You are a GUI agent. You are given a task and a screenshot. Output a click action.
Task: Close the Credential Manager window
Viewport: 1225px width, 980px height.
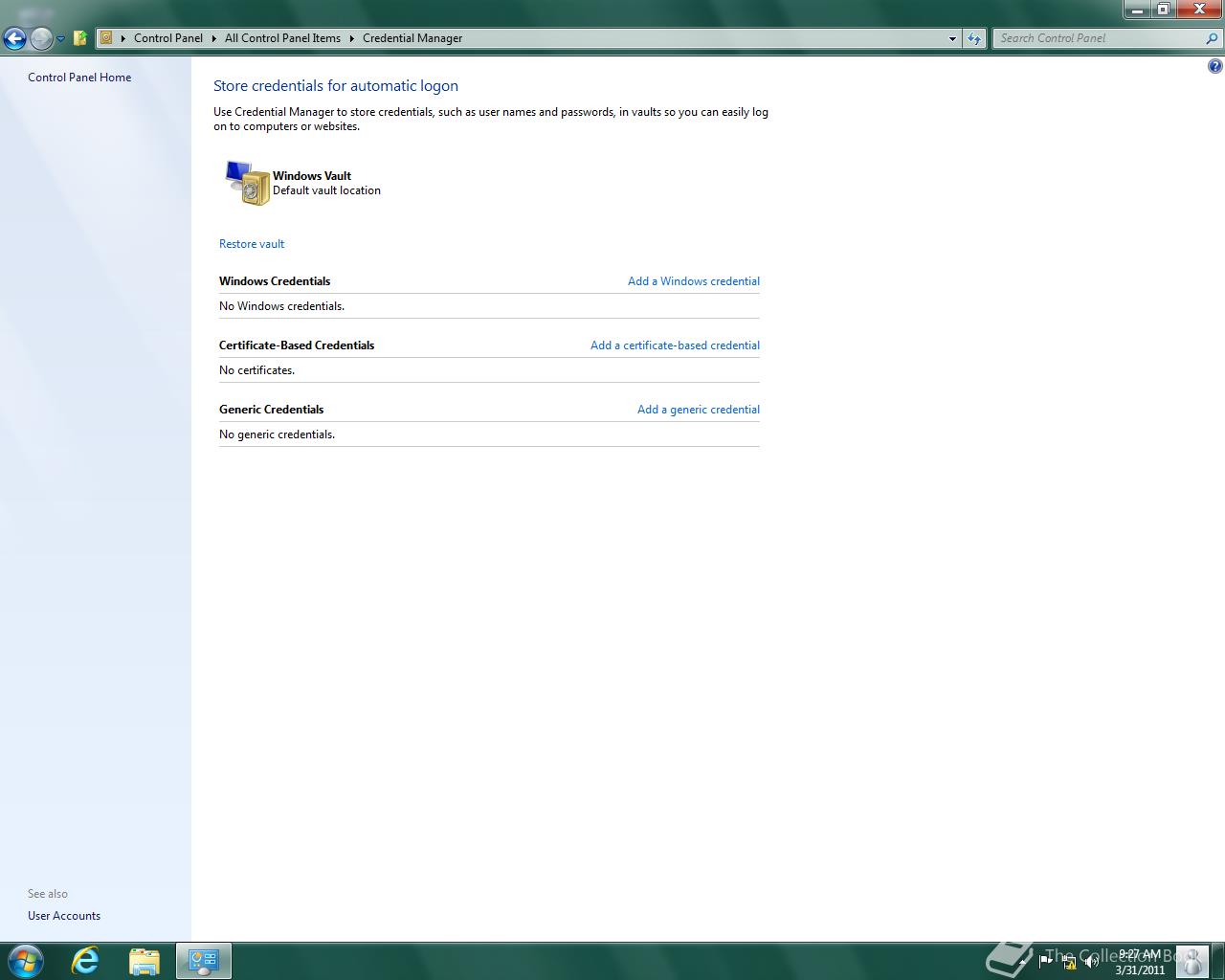1199,10
